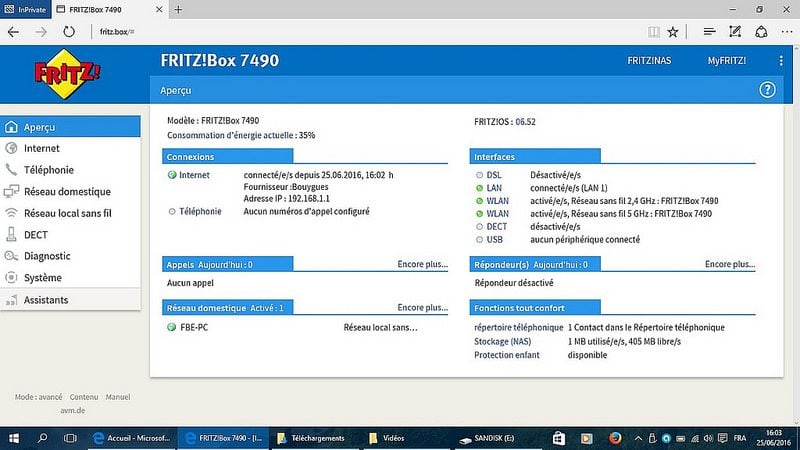Click Encore plus in Appels section
Image resolution: width=800 pixels, height=450 pixels.
422,264
